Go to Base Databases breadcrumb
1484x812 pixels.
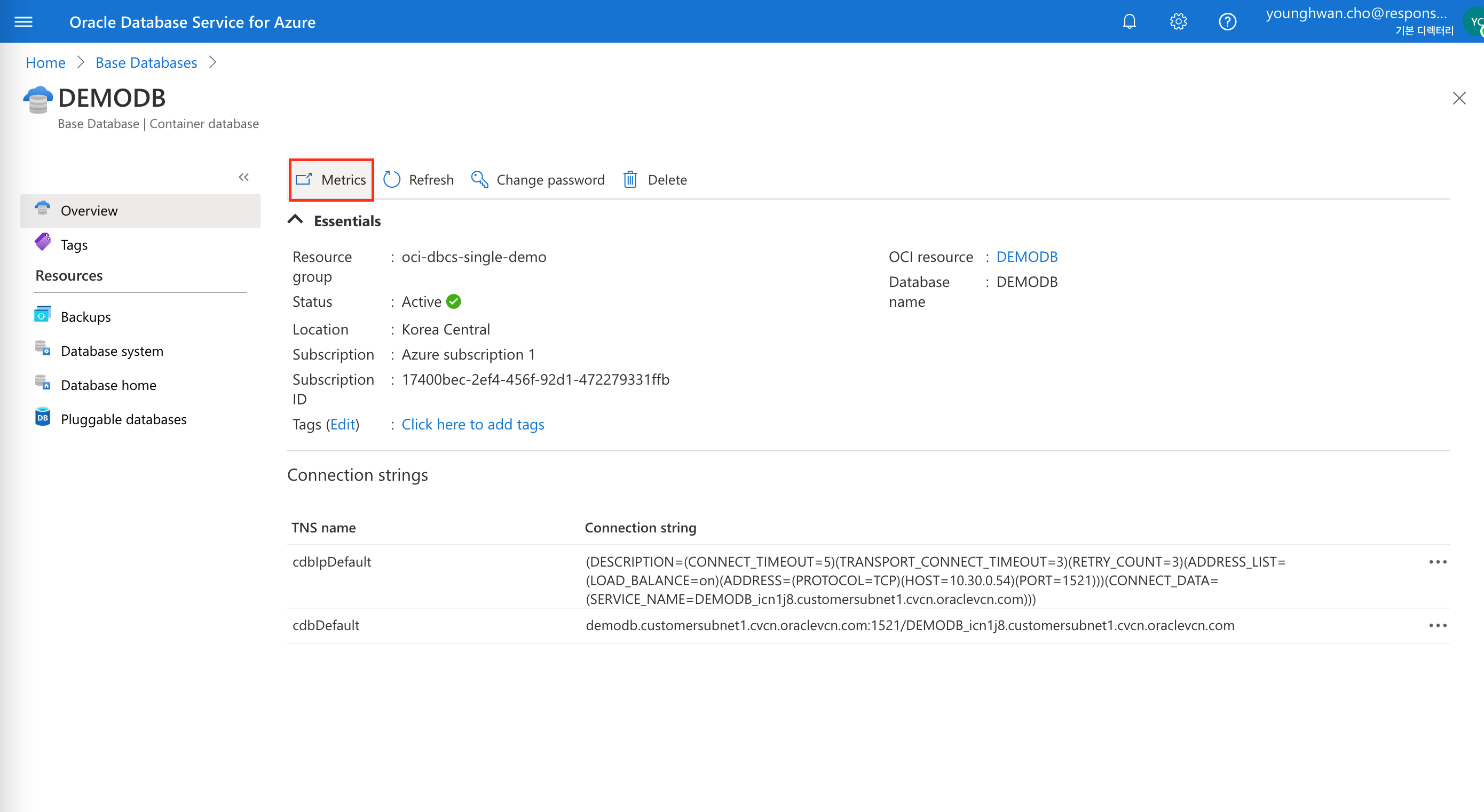146,62
